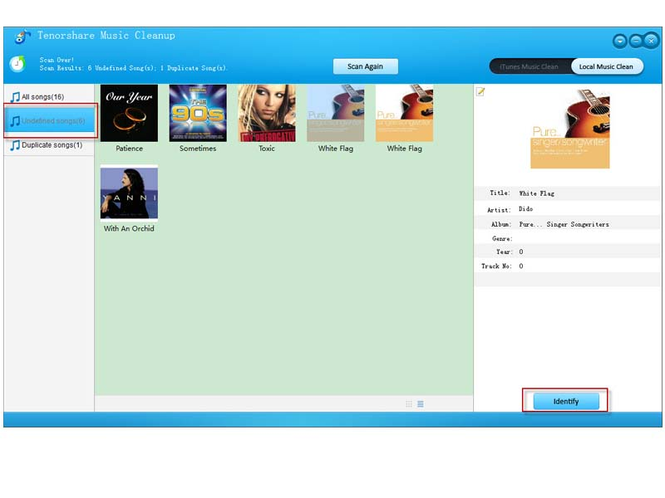This screenshot has width=665, height=498.
Task: Select the Patience album thumbnail
Action: [x=129, y=113]
